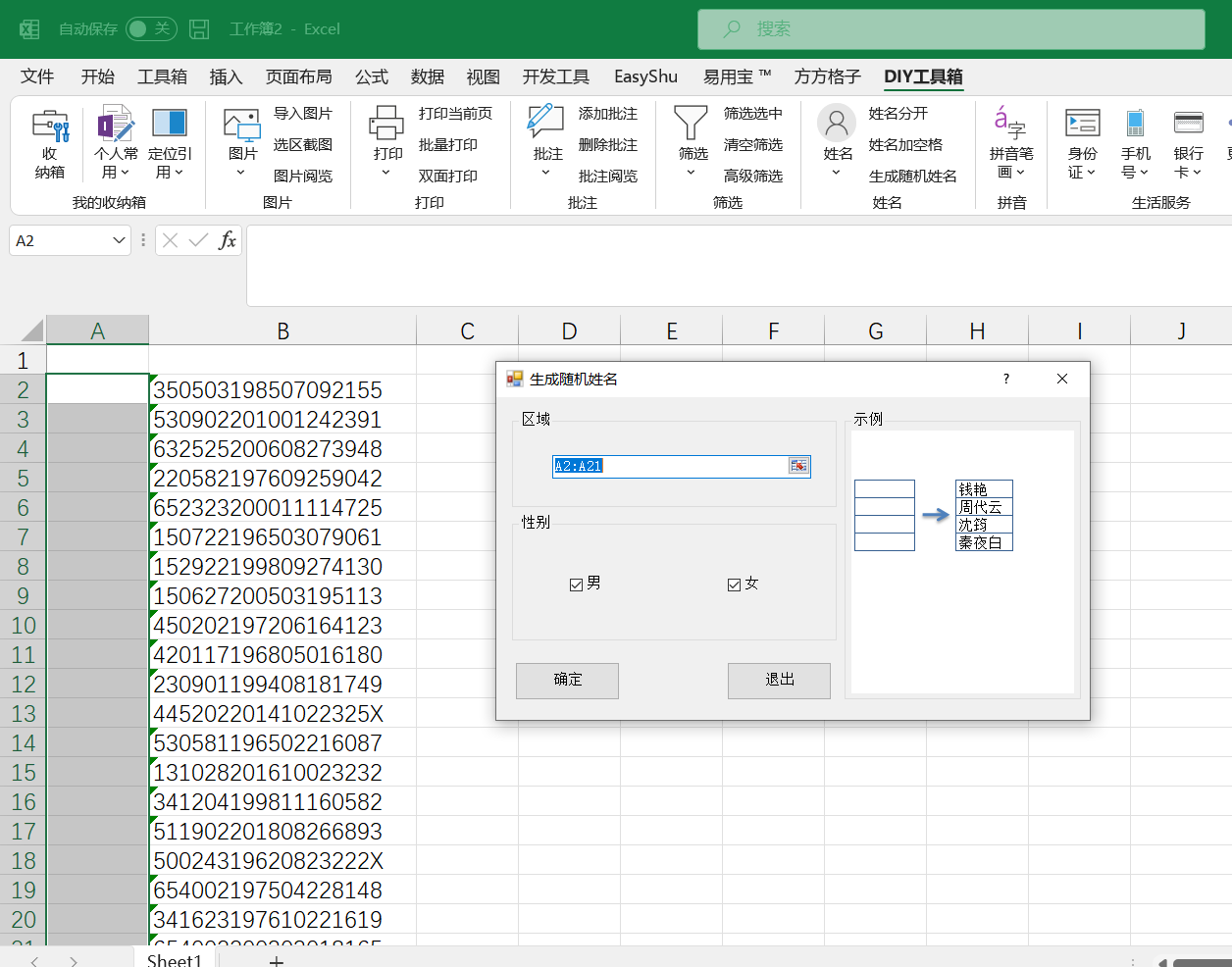The image size is (1232, 967).
Task: Expand the 批注 dropdown chevron
Action: click(546, 173)
